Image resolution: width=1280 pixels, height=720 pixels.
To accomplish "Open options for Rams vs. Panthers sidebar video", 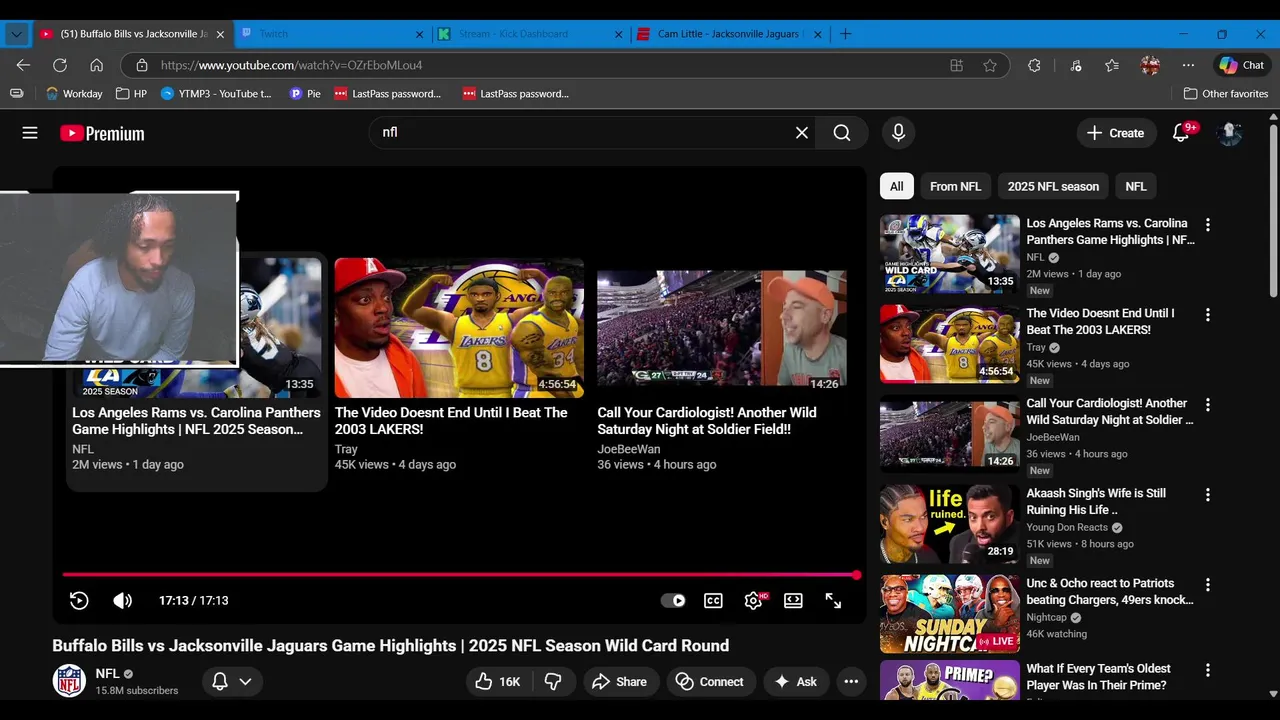I will 1208,225.
